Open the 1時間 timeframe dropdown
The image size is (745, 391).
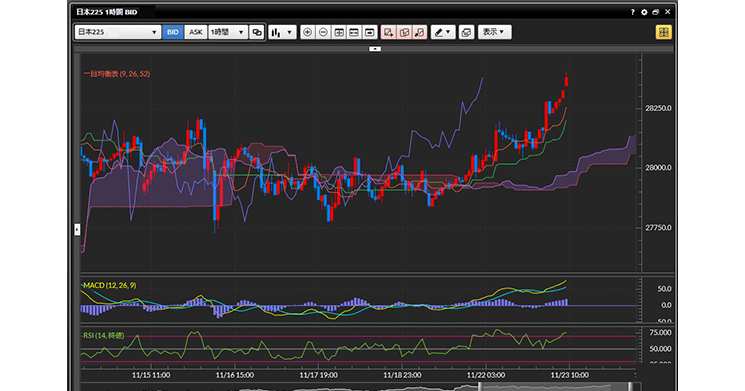point(228,32)
